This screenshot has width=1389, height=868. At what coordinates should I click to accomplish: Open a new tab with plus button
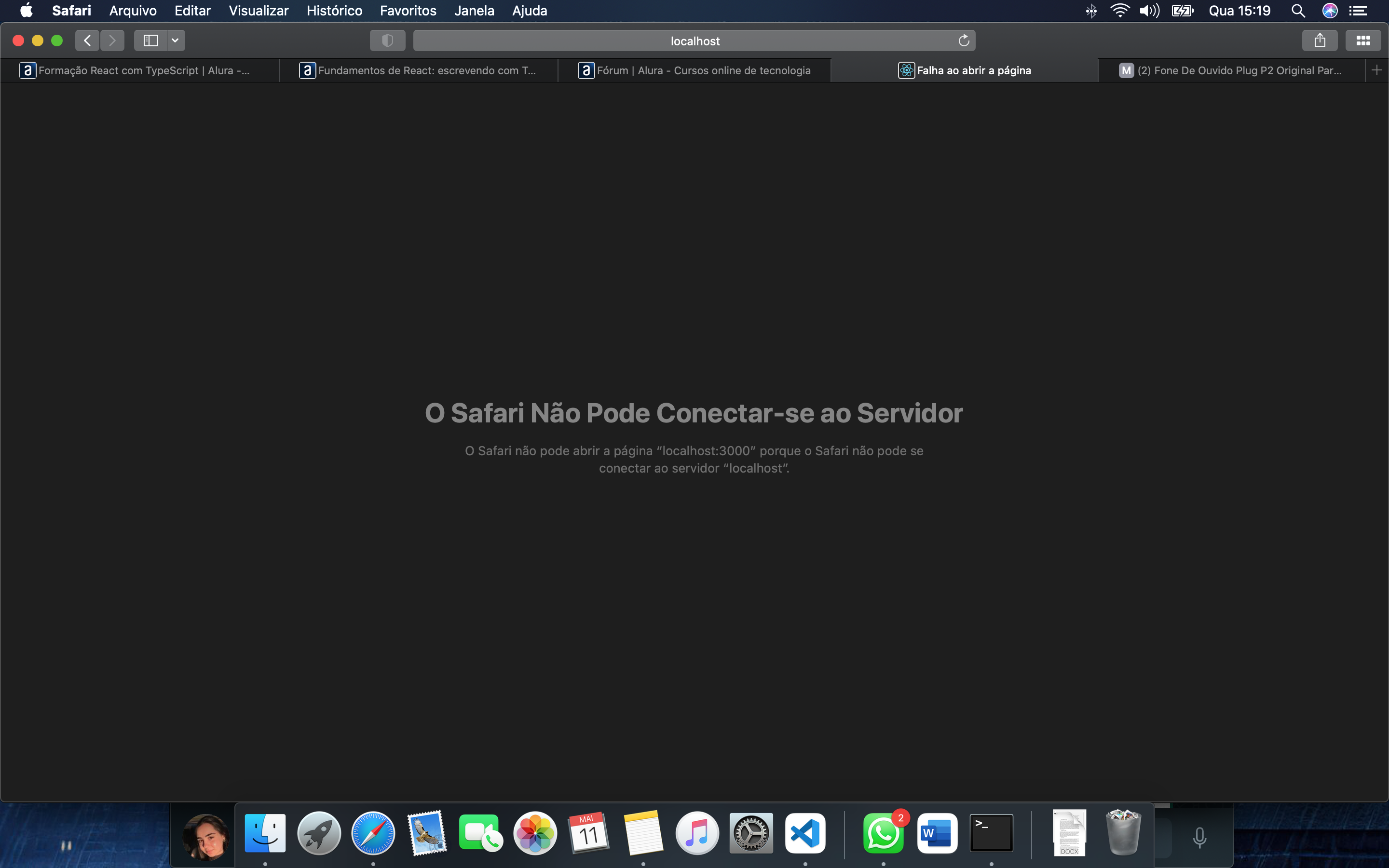tap(1376, 70)
